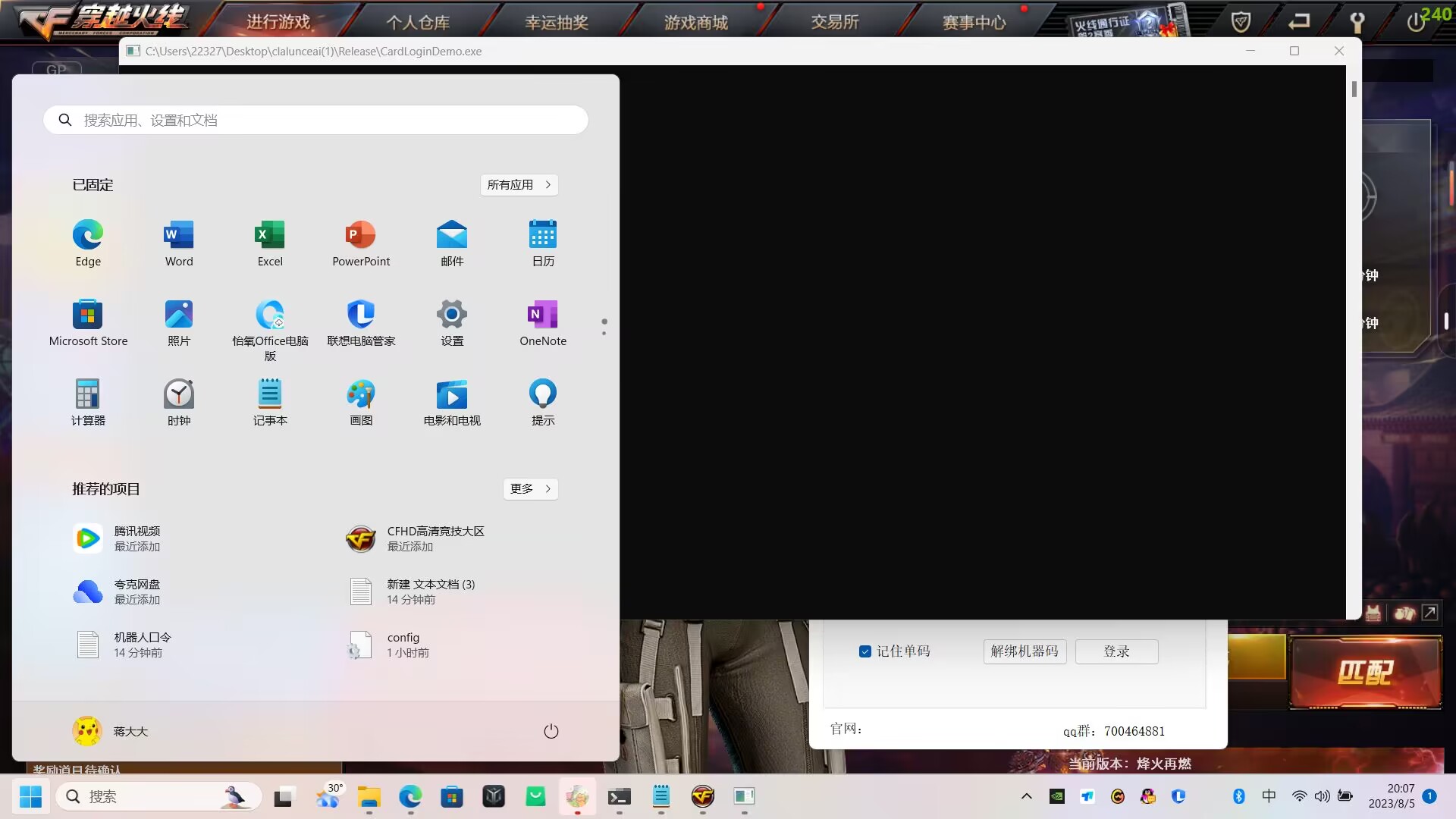Image resolution: width=1456 pixels, height=819 pixels.
Task: Show hidden tray icons chevron
Action: [1026, 796]
